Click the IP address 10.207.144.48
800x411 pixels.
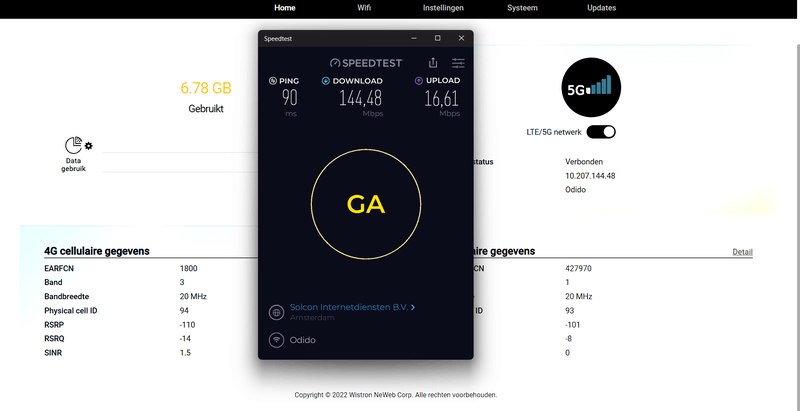[x=590, y=176]
